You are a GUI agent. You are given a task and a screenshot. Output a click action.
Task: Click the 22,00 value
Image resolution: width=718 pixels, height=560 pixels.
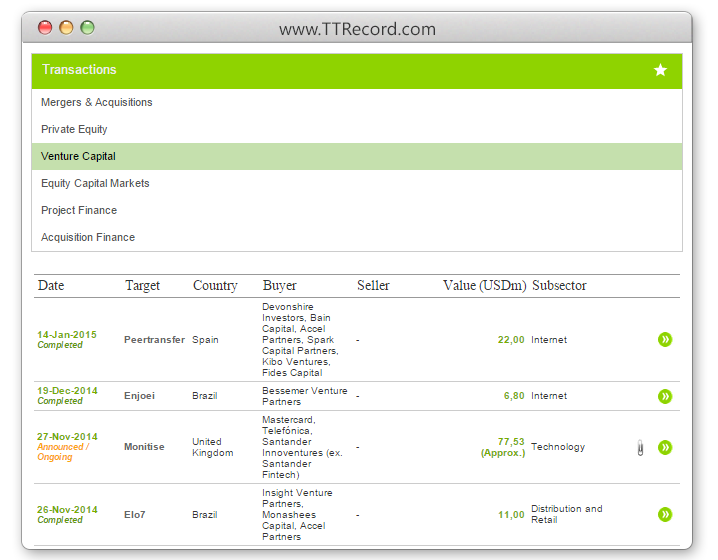[x=511, y=340]
